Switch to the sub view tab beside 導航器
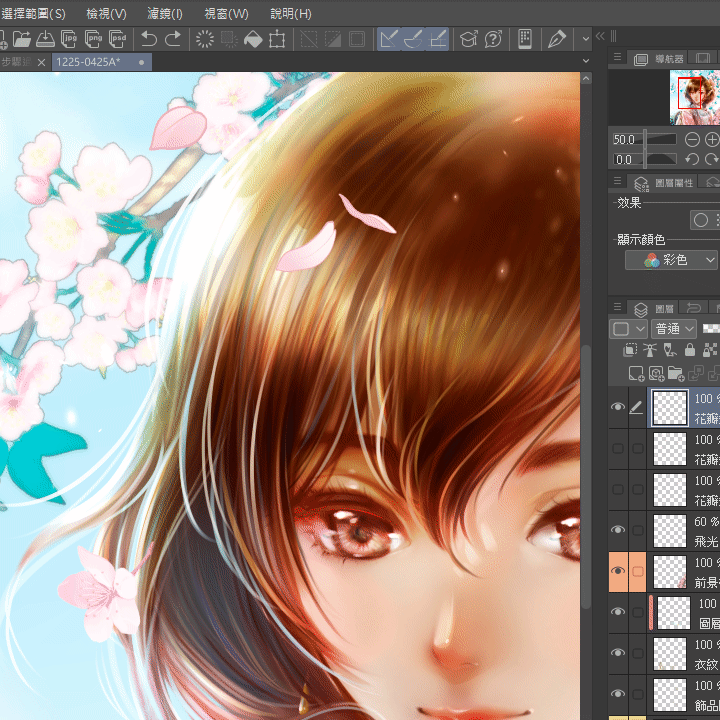 [x=703, y=58]
